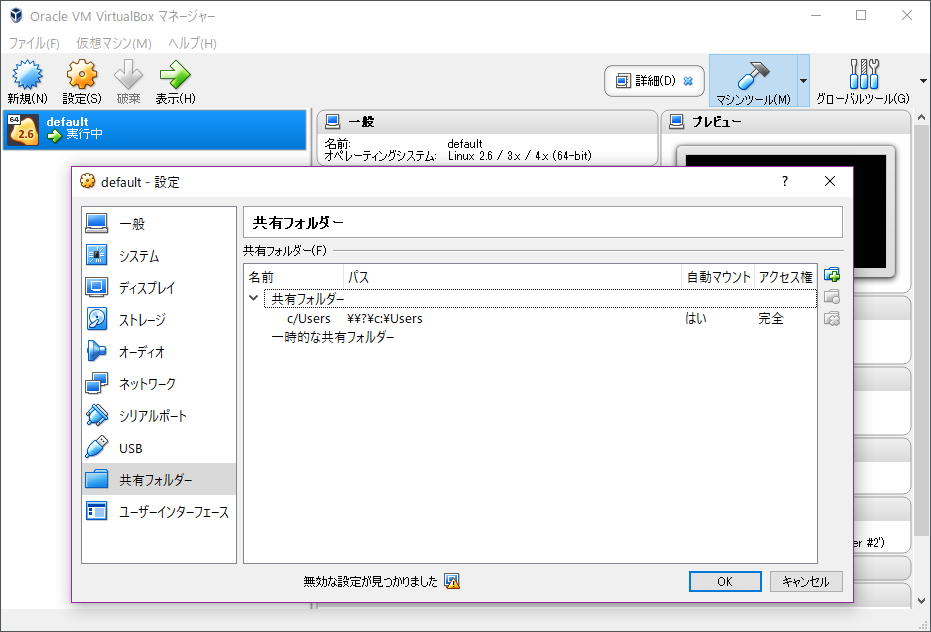Click the invalid settings warning icon
The image size is (931, 632).
[452, 581]
